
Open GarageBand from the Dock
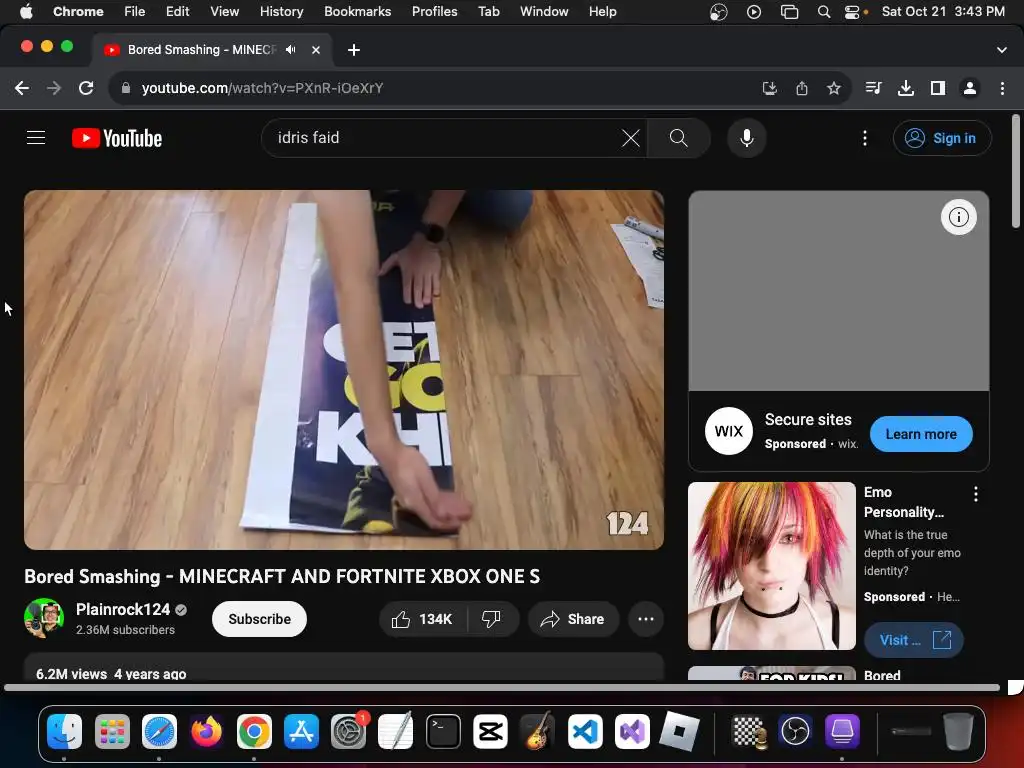tap(537, 731)
